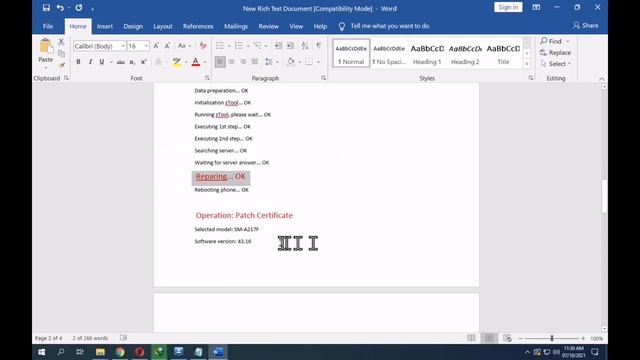
Task: Toggle italic formatting
Action: coord(90,62)
